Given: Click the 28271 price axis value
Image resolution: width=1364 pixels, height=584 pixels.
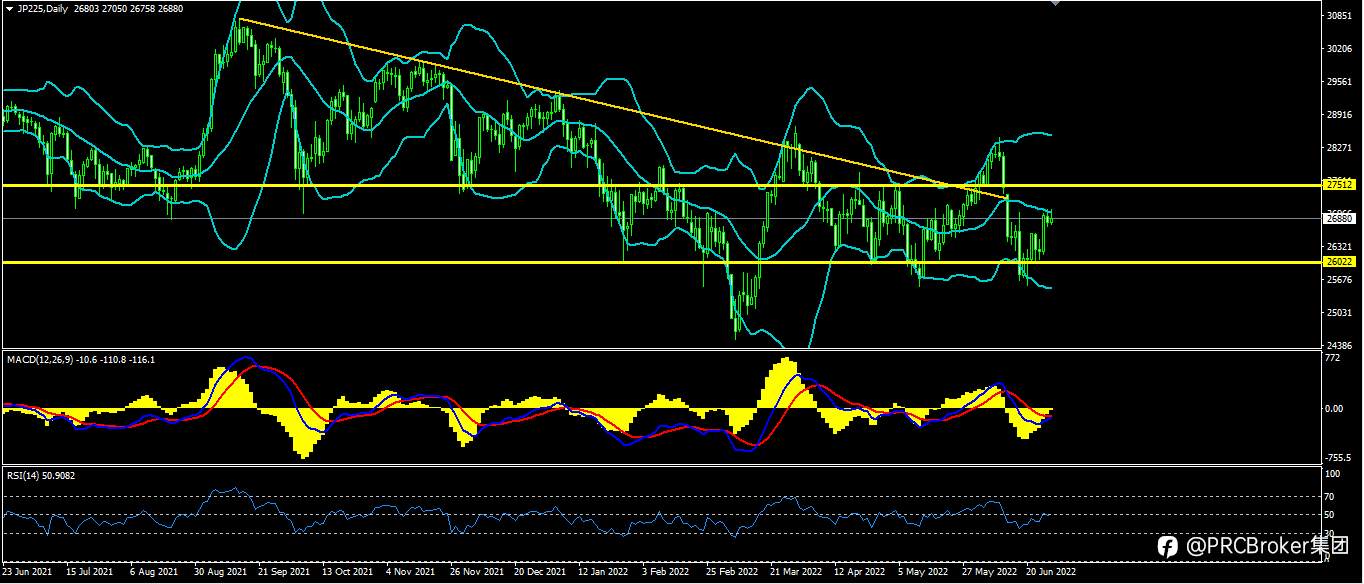Looking at the screenshot, I should click(x=1339, y=147).
